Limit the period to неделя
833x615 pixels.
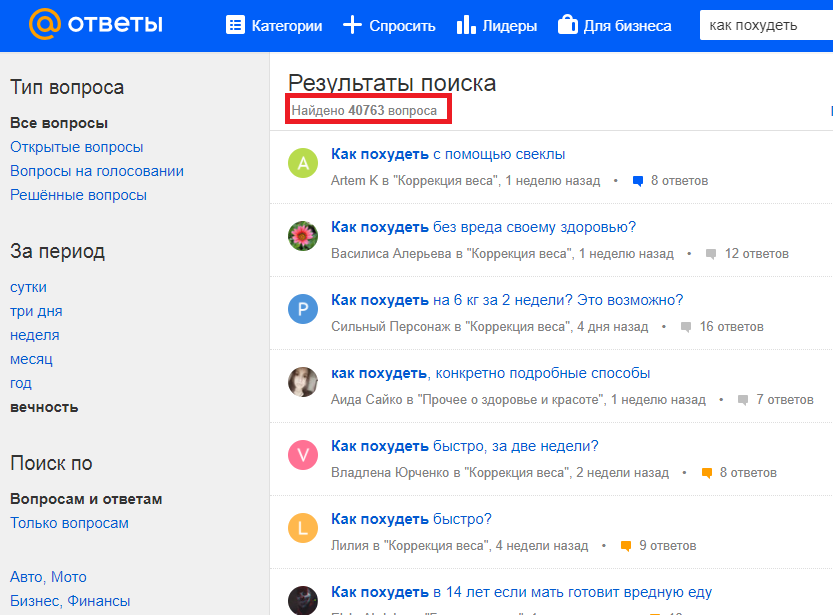click(35, 335)
